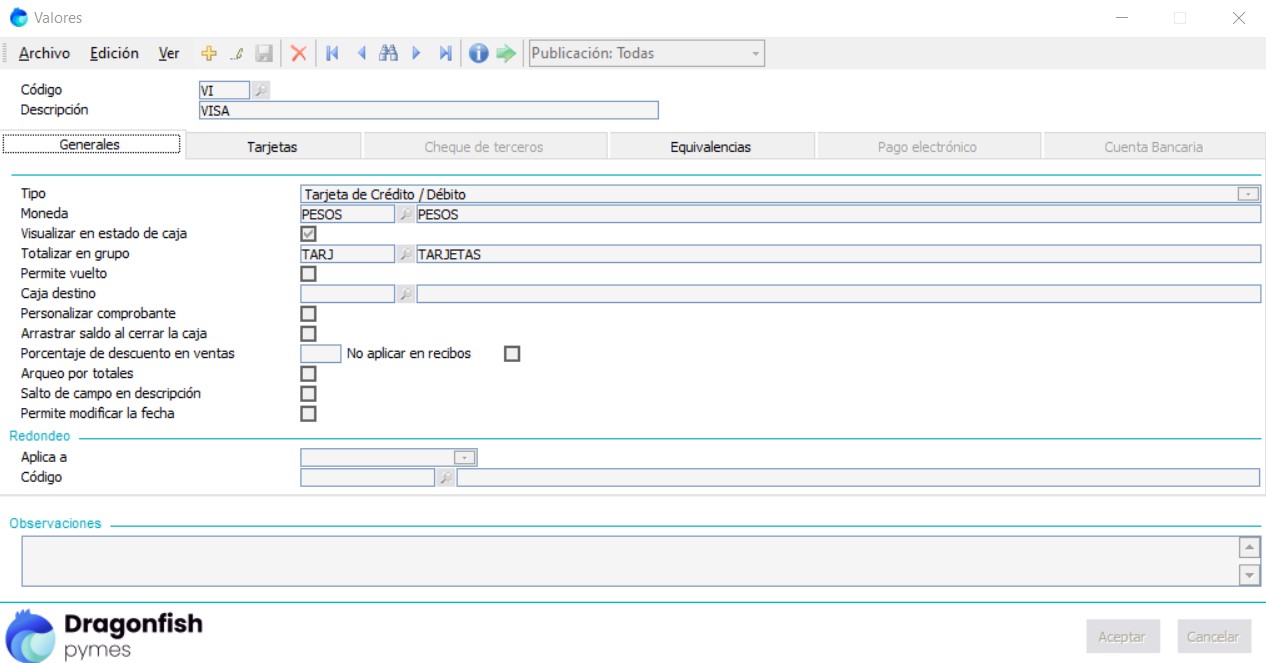Open the binoculars search tool
The image size is (1266, 663).
(x=389, y=54)
